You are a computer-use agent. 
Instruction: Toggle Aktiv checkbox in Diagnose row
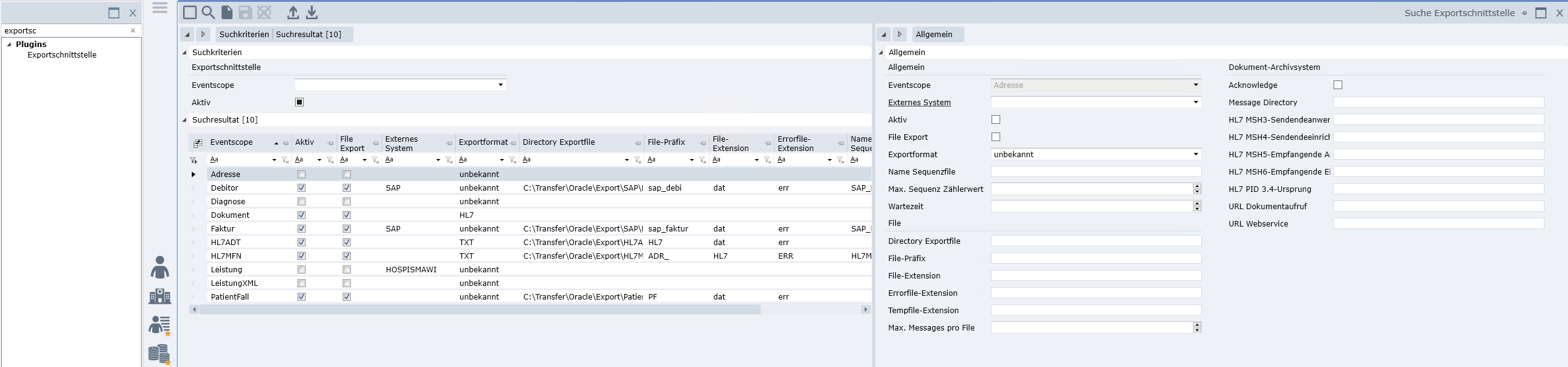pyautogui.click(x=301, y=202)
